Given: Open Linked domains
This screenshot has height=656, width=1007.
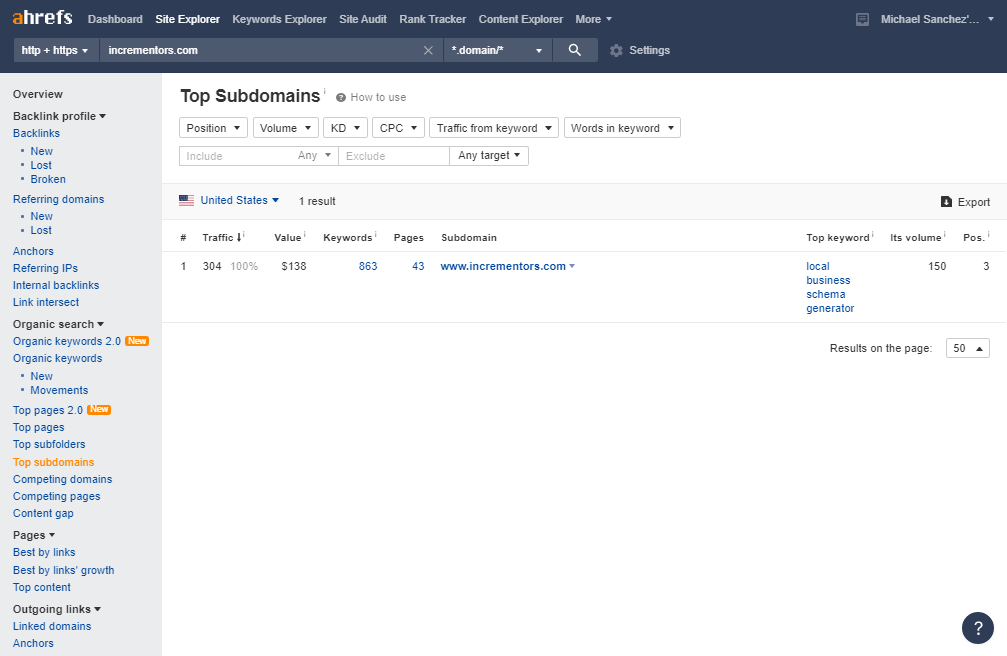Looking at the screenshot, I should point(52,626).
